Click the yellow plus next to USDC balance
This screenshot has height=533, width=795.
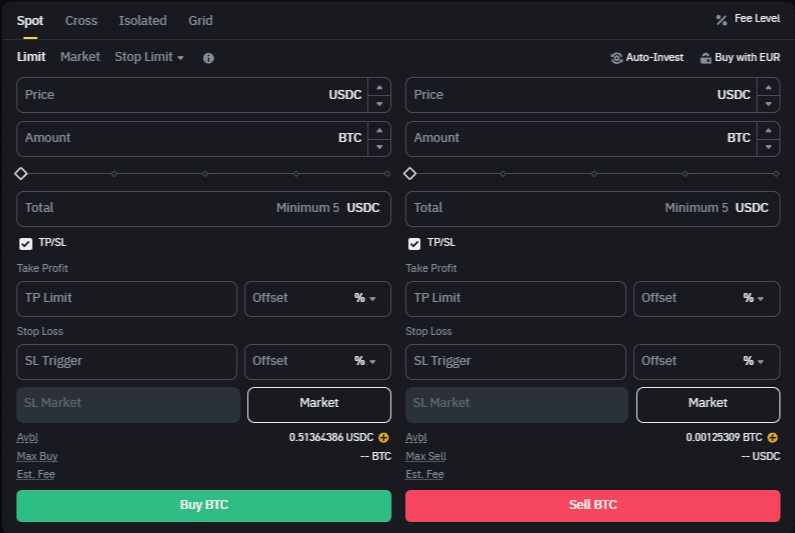click(x=384, y=438)
